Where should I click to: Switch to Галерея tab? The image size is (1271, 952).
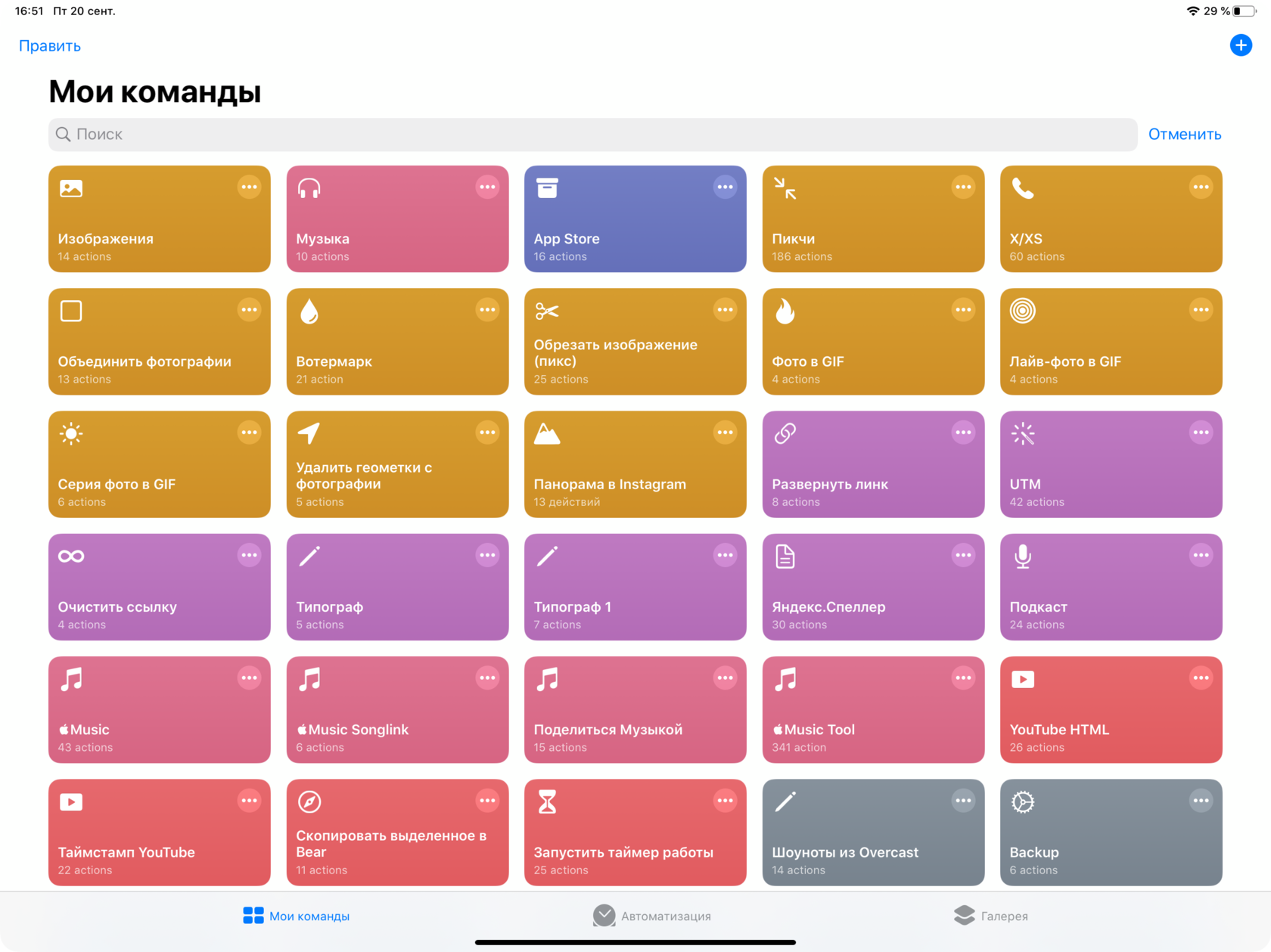point(990,916)
